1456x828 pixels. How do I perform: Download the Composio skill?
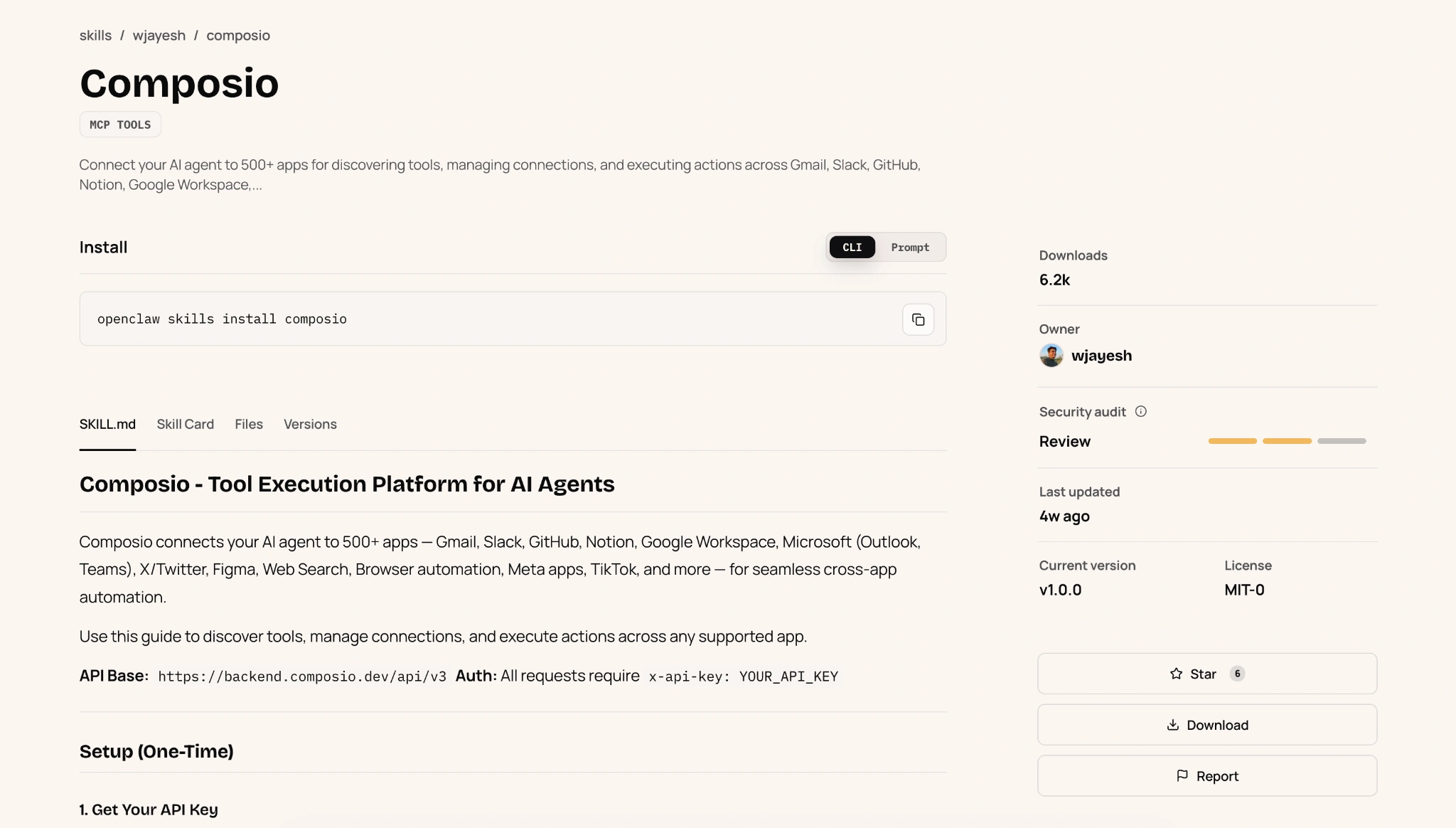(x=1206, y=725)
